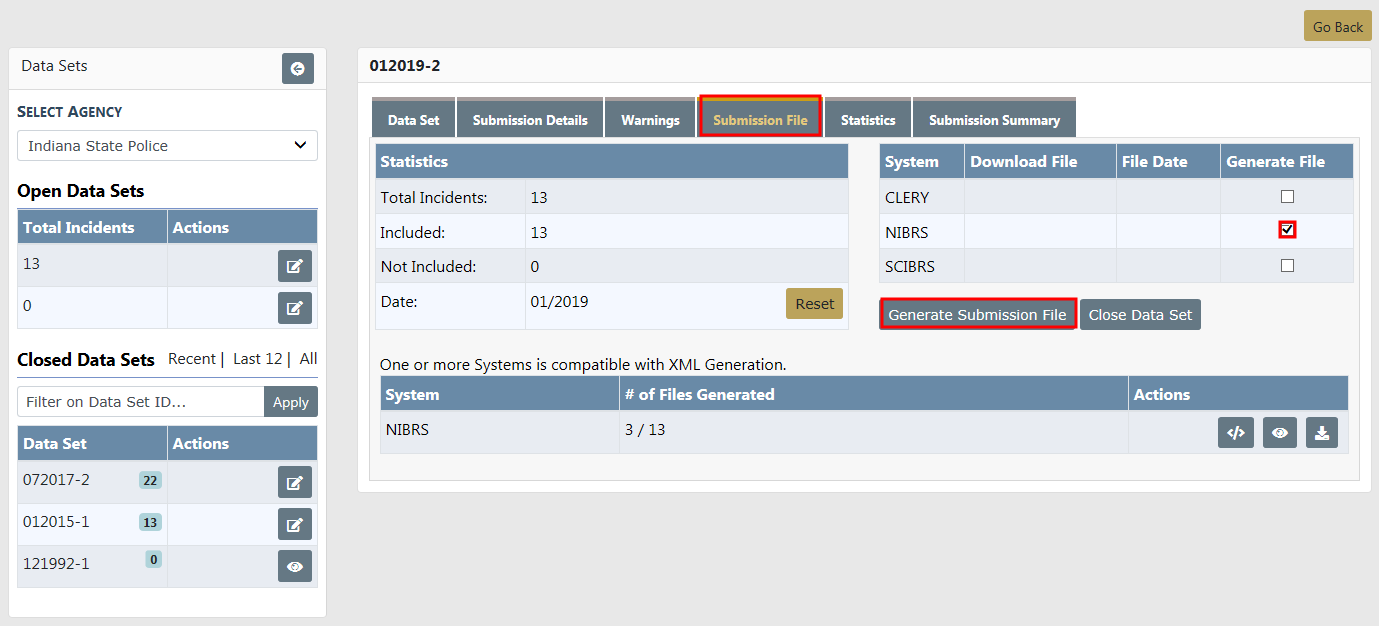Go to the Submission Summary tab
This screenshot has height=626, width=1379.
993,120
